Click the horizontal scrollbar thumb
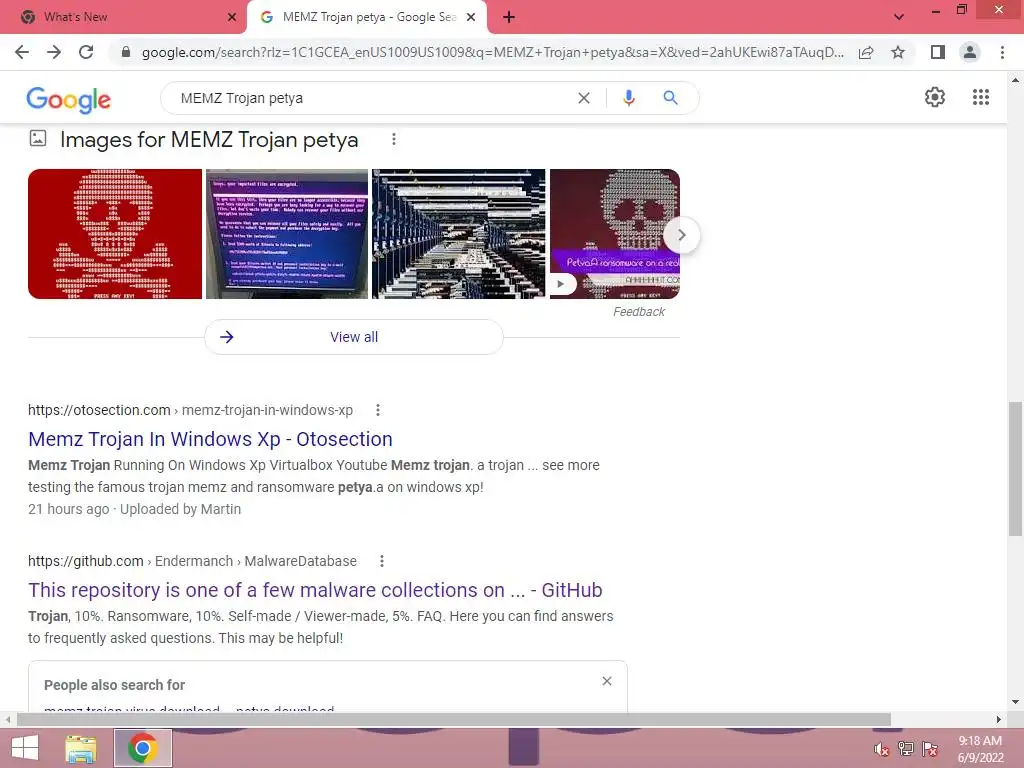This screenshot has width=1024, height=768. 454,719
